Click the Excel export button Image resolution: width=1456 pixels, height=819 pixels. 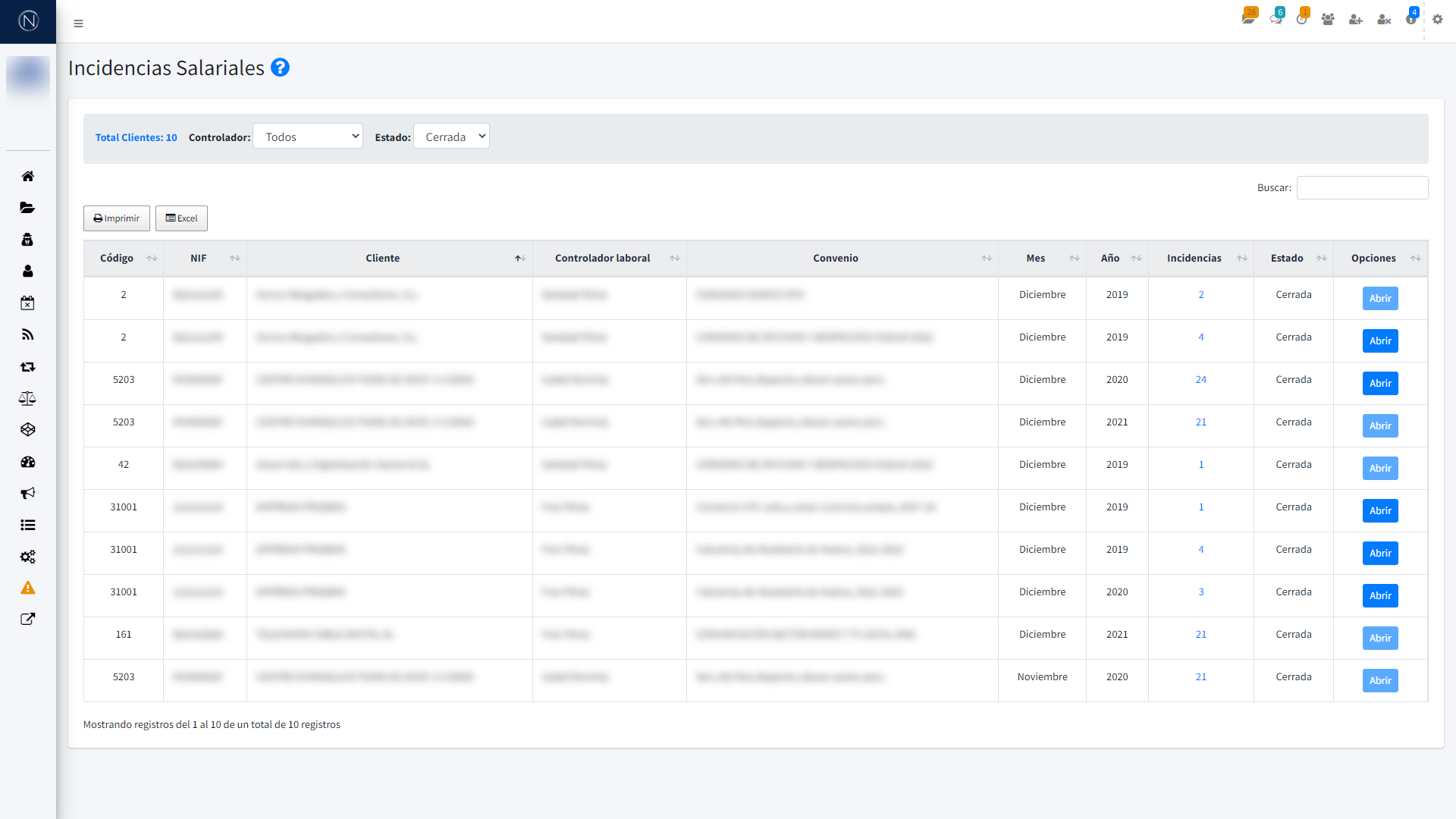pyautogui.click(x=181, y=218)
